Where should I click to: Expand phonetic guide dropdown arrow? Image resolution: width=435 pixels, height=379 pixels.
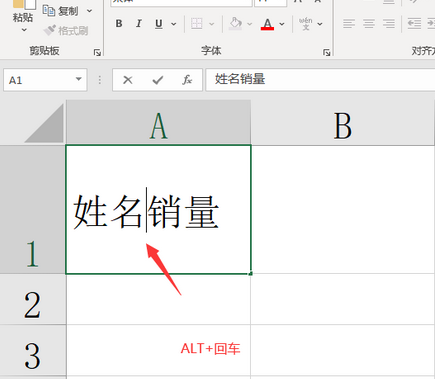click(320, 24)
